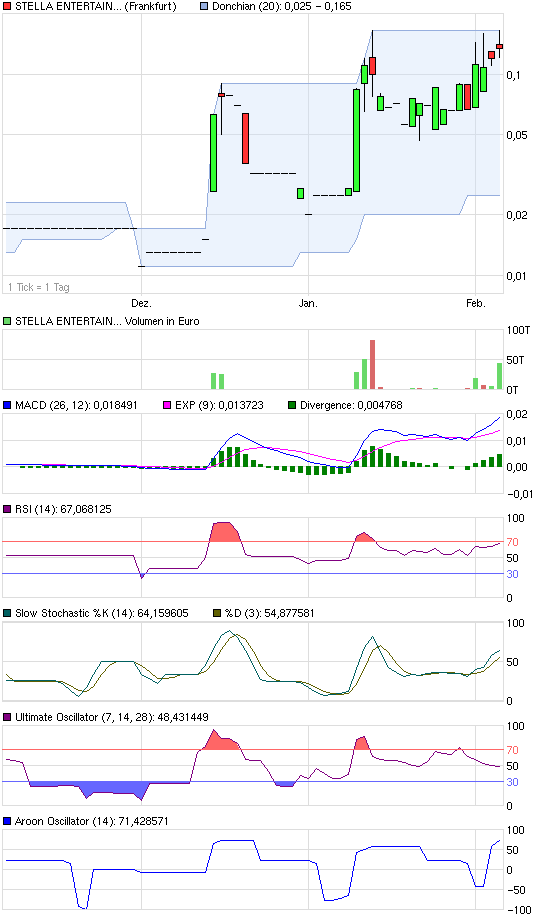Click the '0,05' price axis label
Screen dimensions: 545x918
pos(516,135)
